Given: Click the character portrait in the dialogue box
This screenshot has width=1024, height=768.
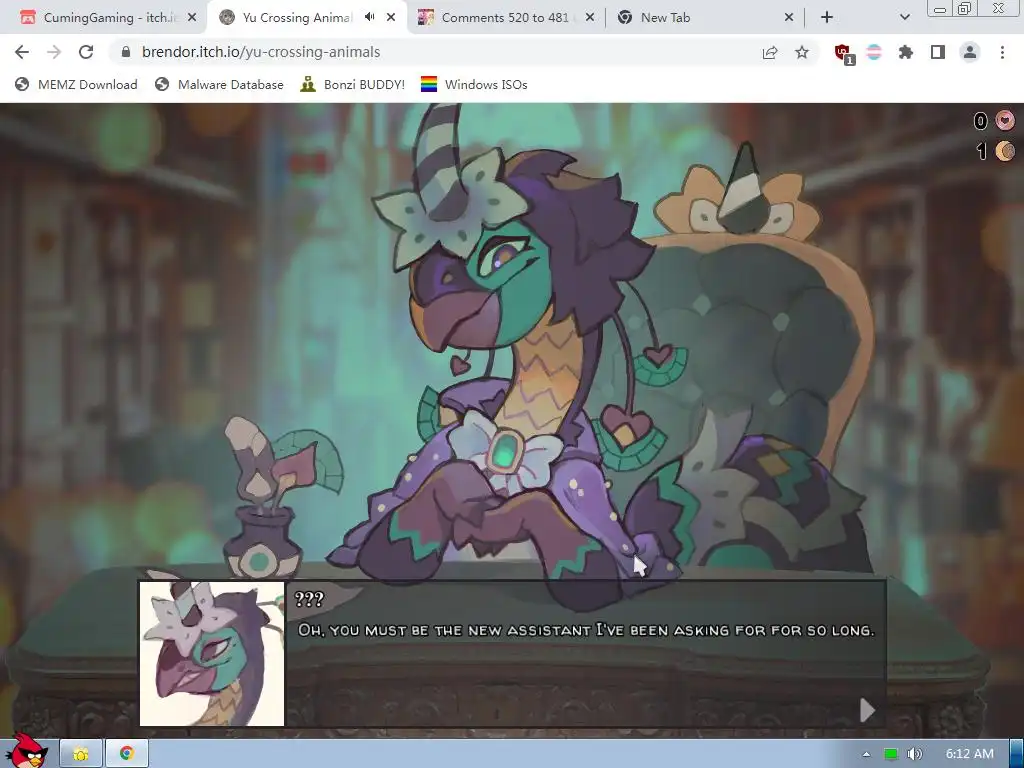Looking at the screenshot, I should point(212,654).
